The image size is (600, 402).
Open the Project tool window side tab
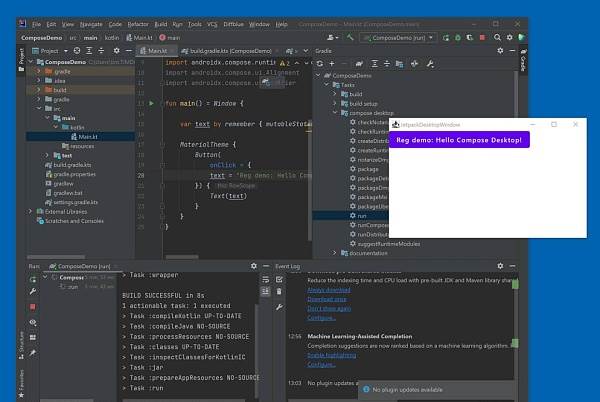point(21,59)
